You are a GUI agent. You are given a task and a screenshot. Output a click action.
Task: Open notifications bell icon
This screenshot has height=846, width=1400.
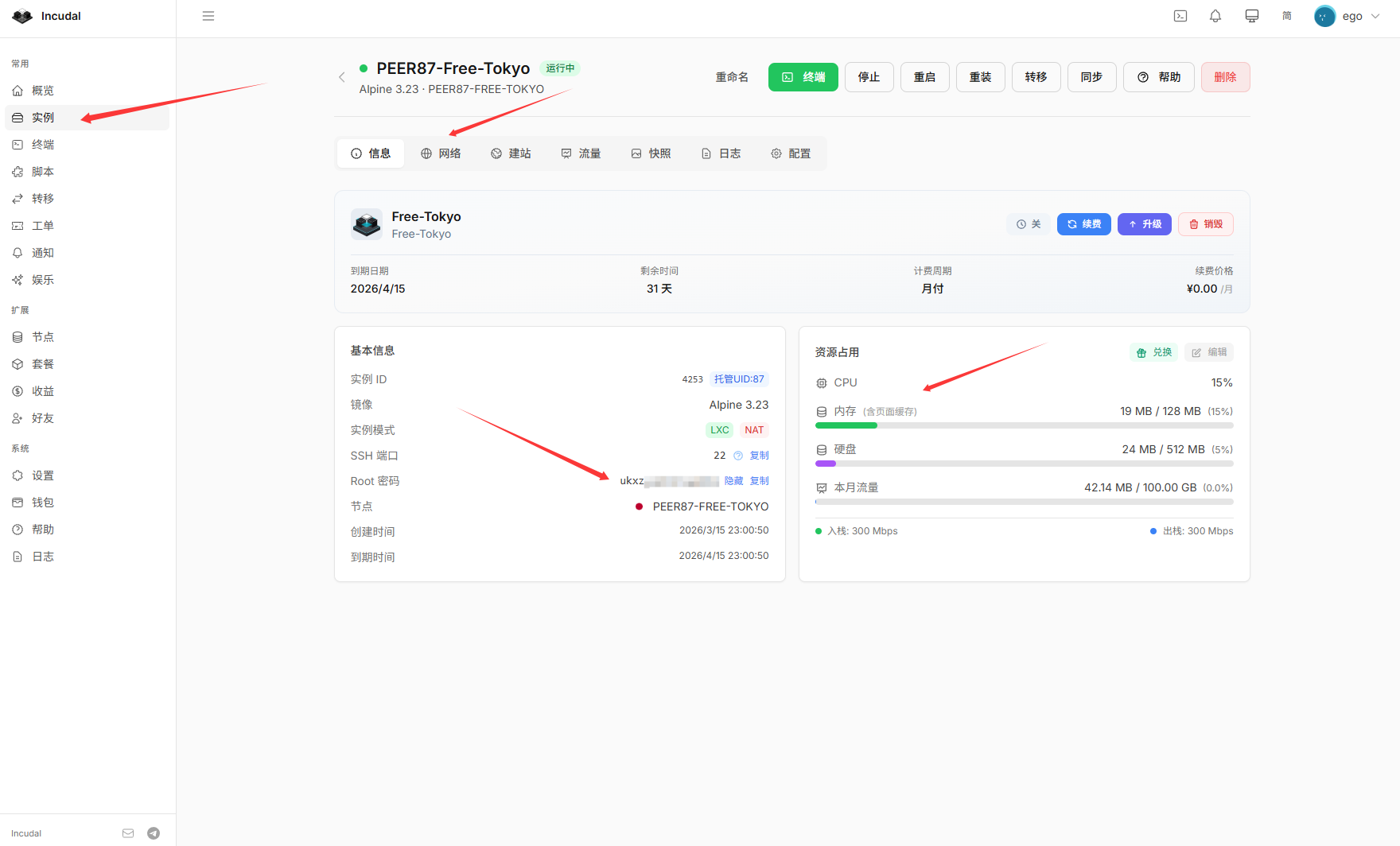click(1215, 16)
